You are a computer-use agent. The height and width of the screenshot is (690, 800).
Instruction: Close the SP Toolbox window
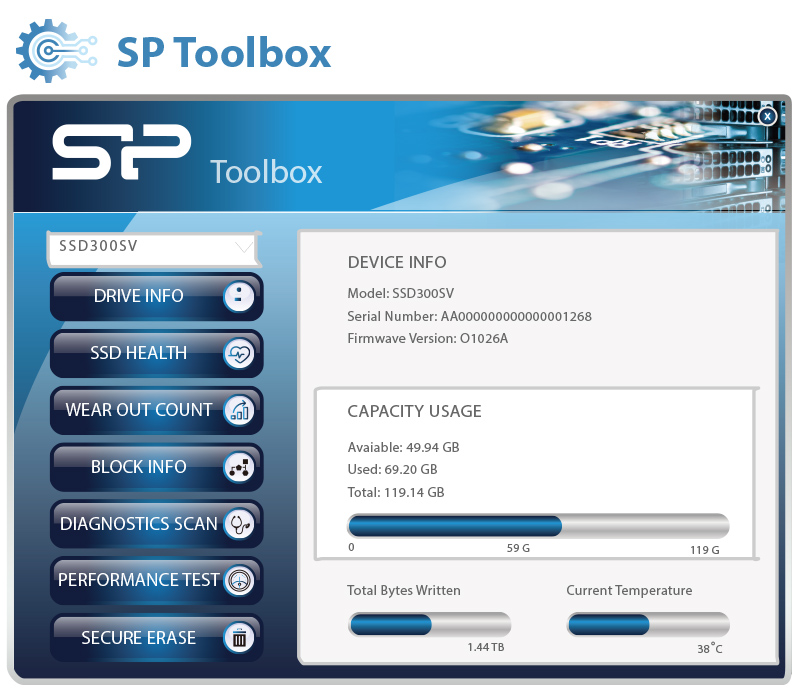[767, 116]
